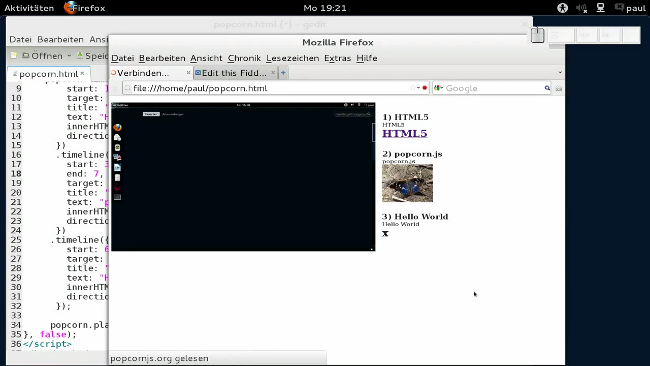Click gedit line 18 'end: 7,'
Screen dimensions: 650x366
click(x=85, y=174)
